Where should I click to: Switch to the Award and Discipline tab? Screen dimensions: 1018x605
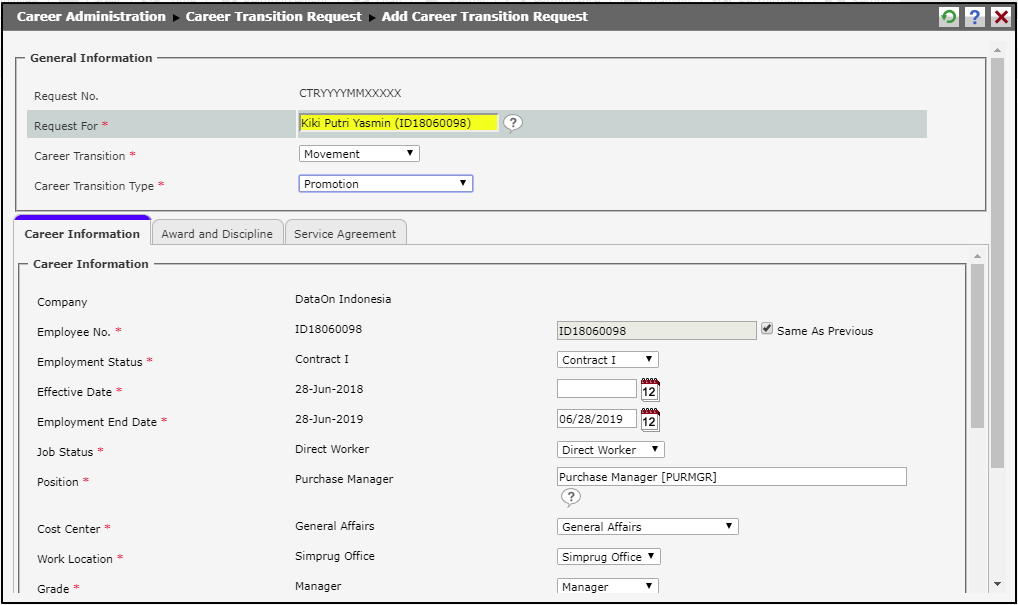tap(217, 234)
